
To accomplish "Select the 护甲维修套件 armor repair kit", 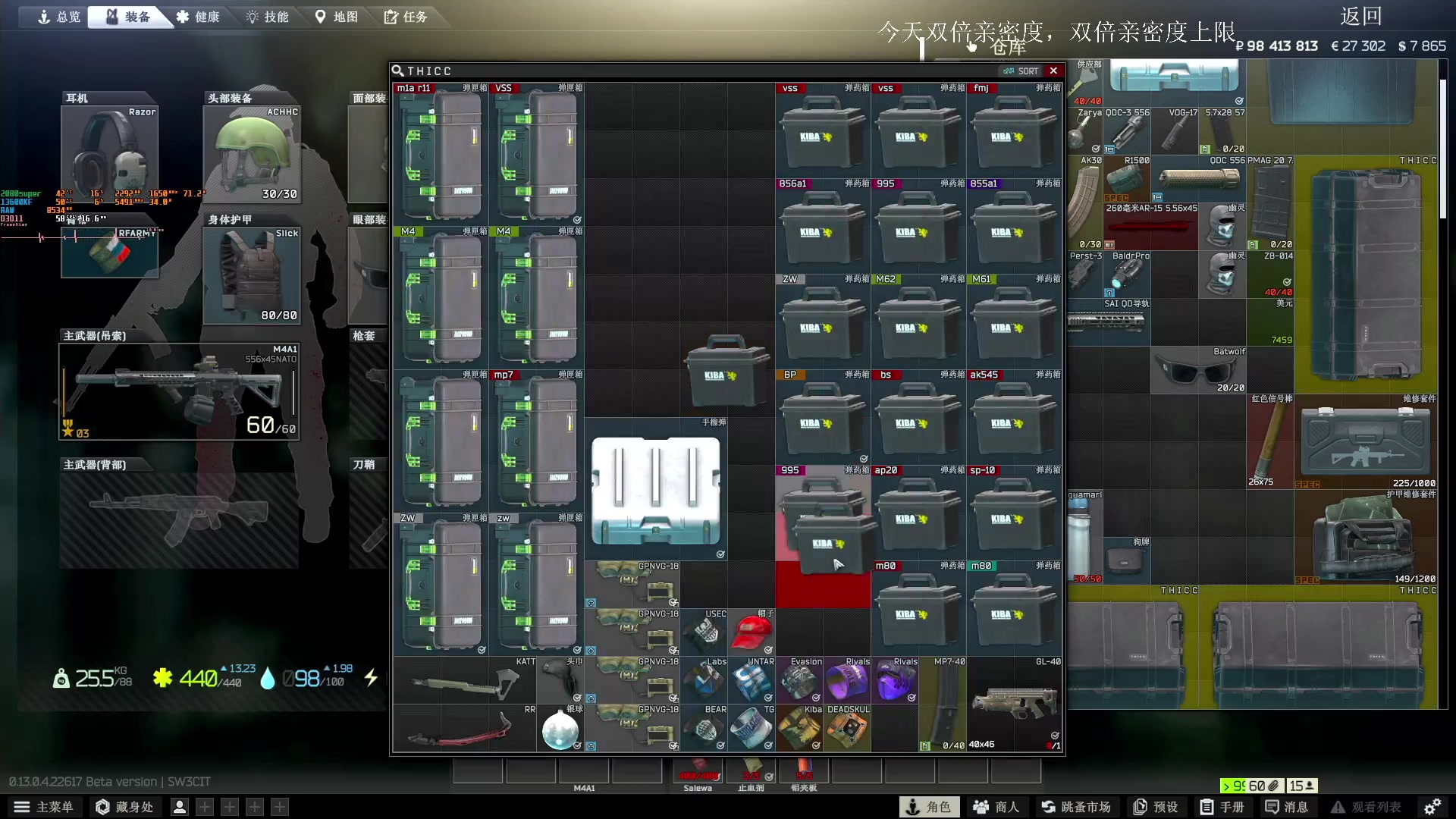I will coord(1366,537).
